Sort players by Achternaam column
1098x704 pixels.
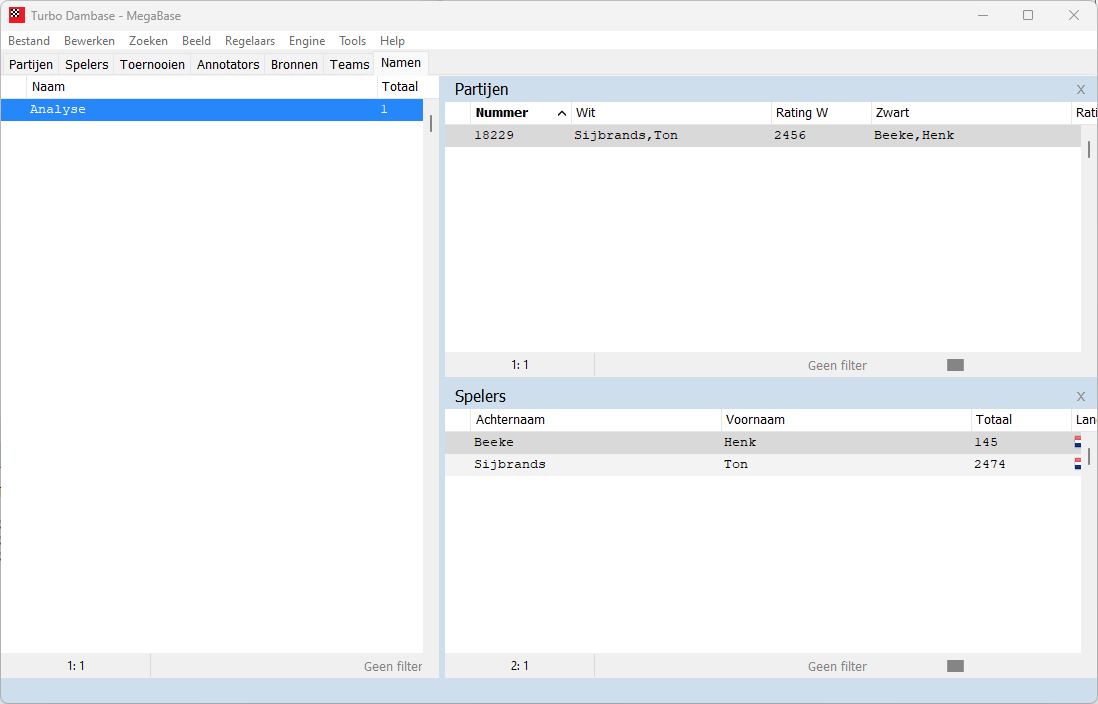(x=596, y=420)
